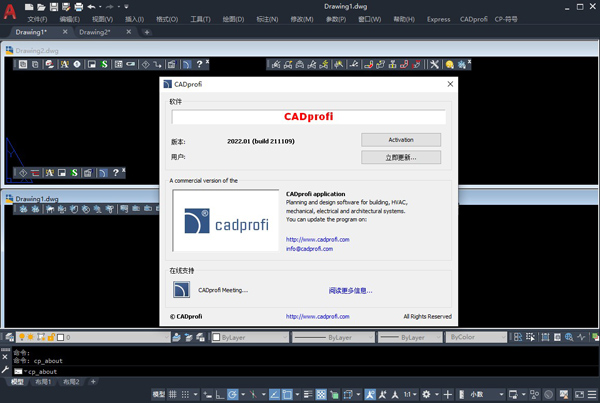
Task: Open the layer 0 dropdown list
Action: point(167,337)
